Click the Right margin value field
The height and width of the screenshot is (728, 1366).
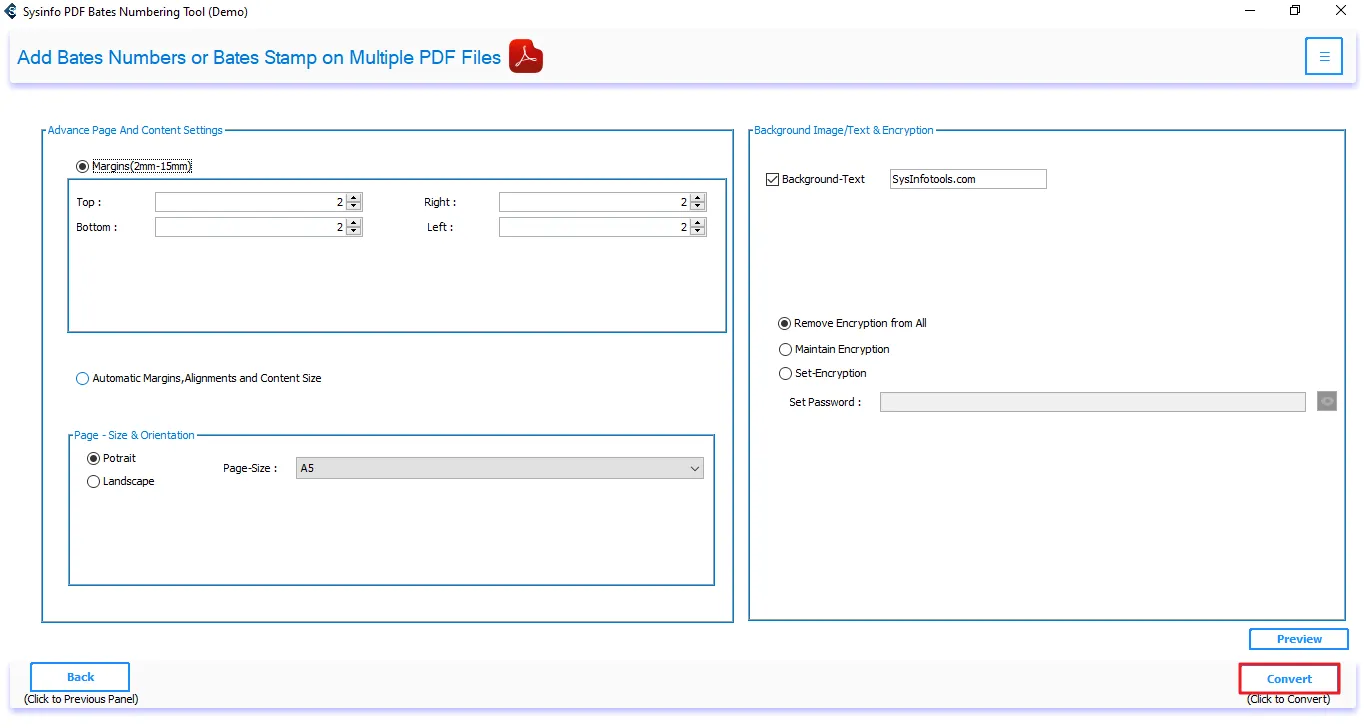coord(594,202)
